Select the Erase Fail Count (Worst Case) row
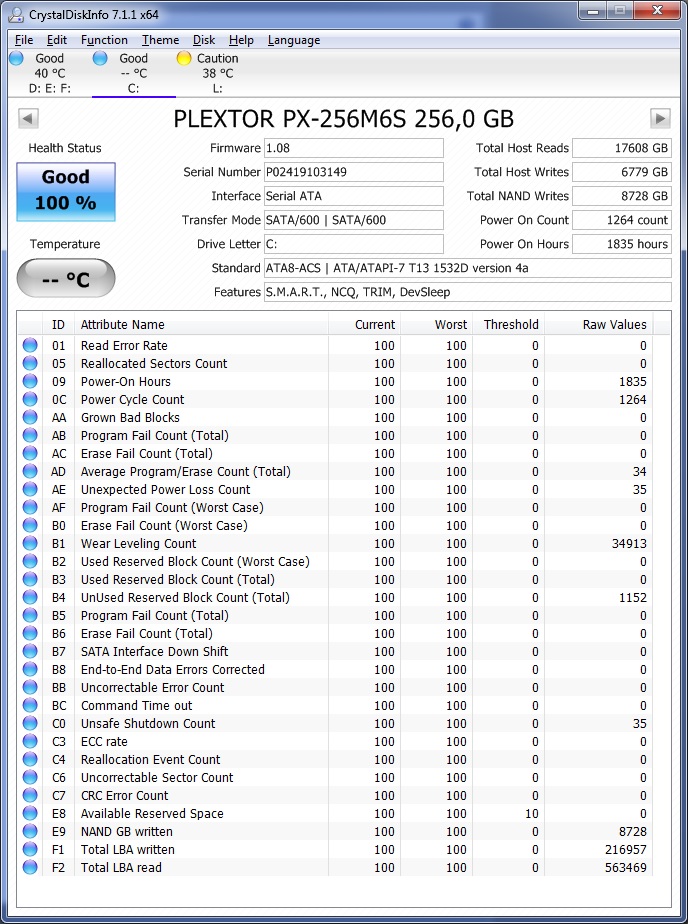This screenshot has height=924, width=688. click(335, 526)
